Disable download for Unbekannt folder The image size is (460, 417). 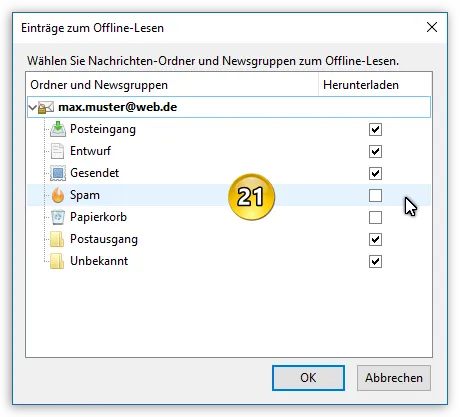pos(375,261)
